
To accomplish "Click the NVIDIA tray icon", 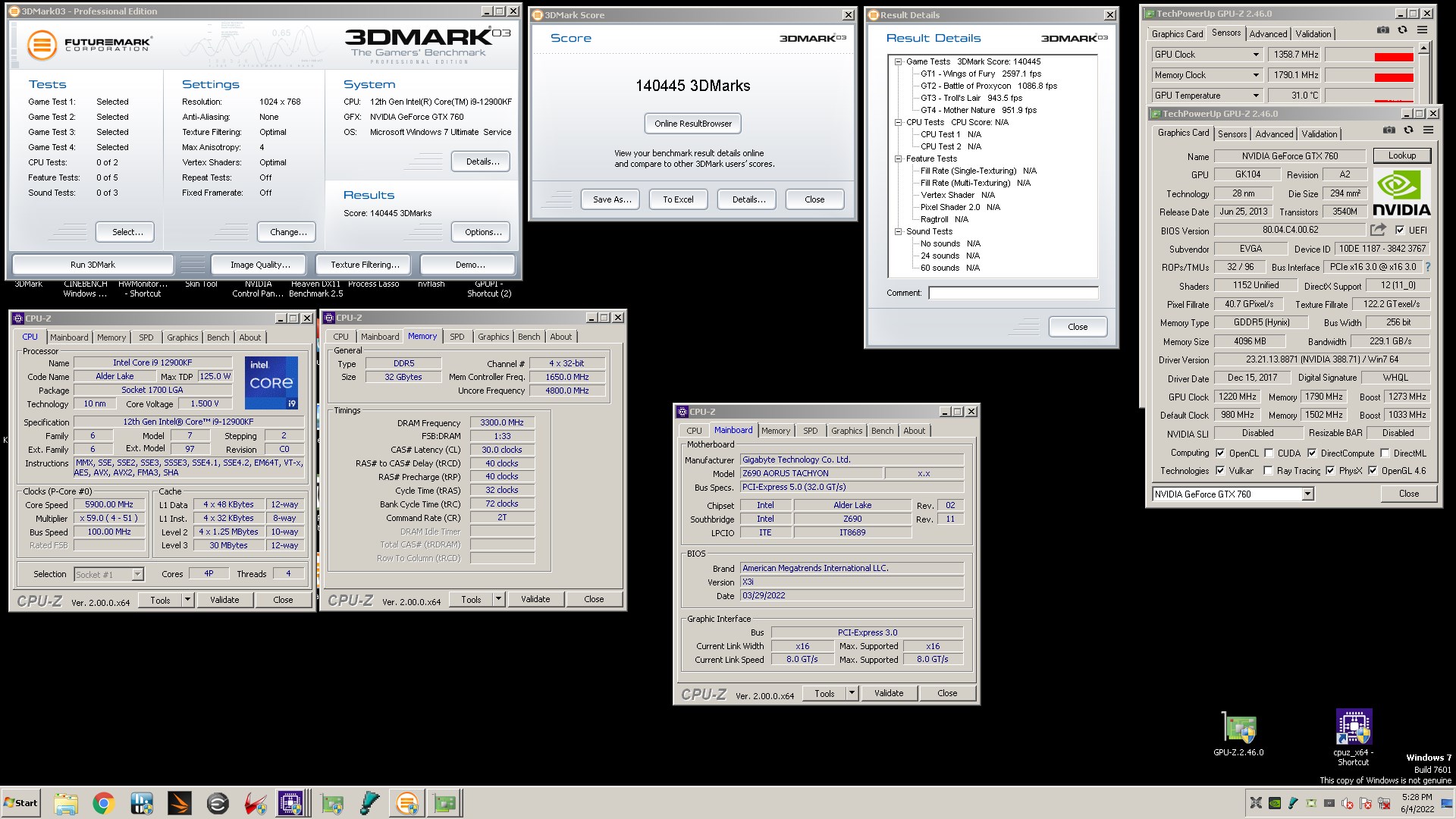I will click(x=1275, y=803).
